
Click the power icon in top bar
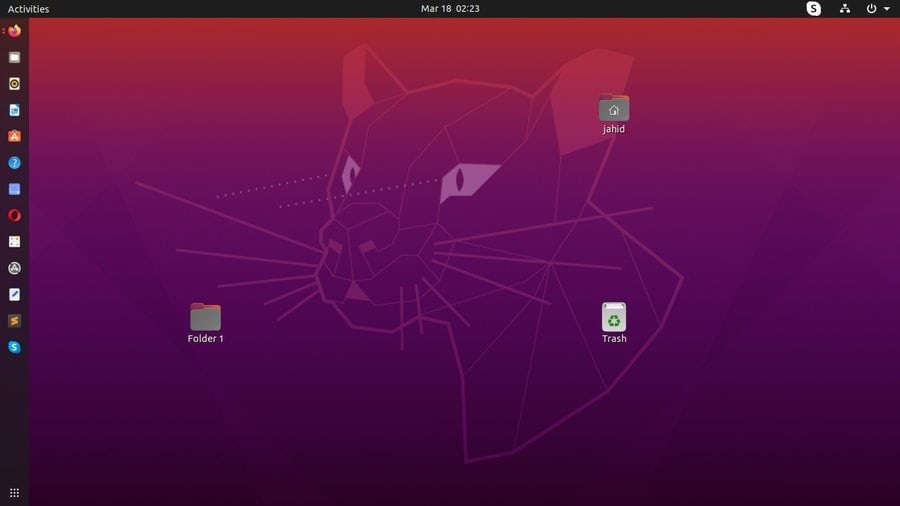[871, 9]
